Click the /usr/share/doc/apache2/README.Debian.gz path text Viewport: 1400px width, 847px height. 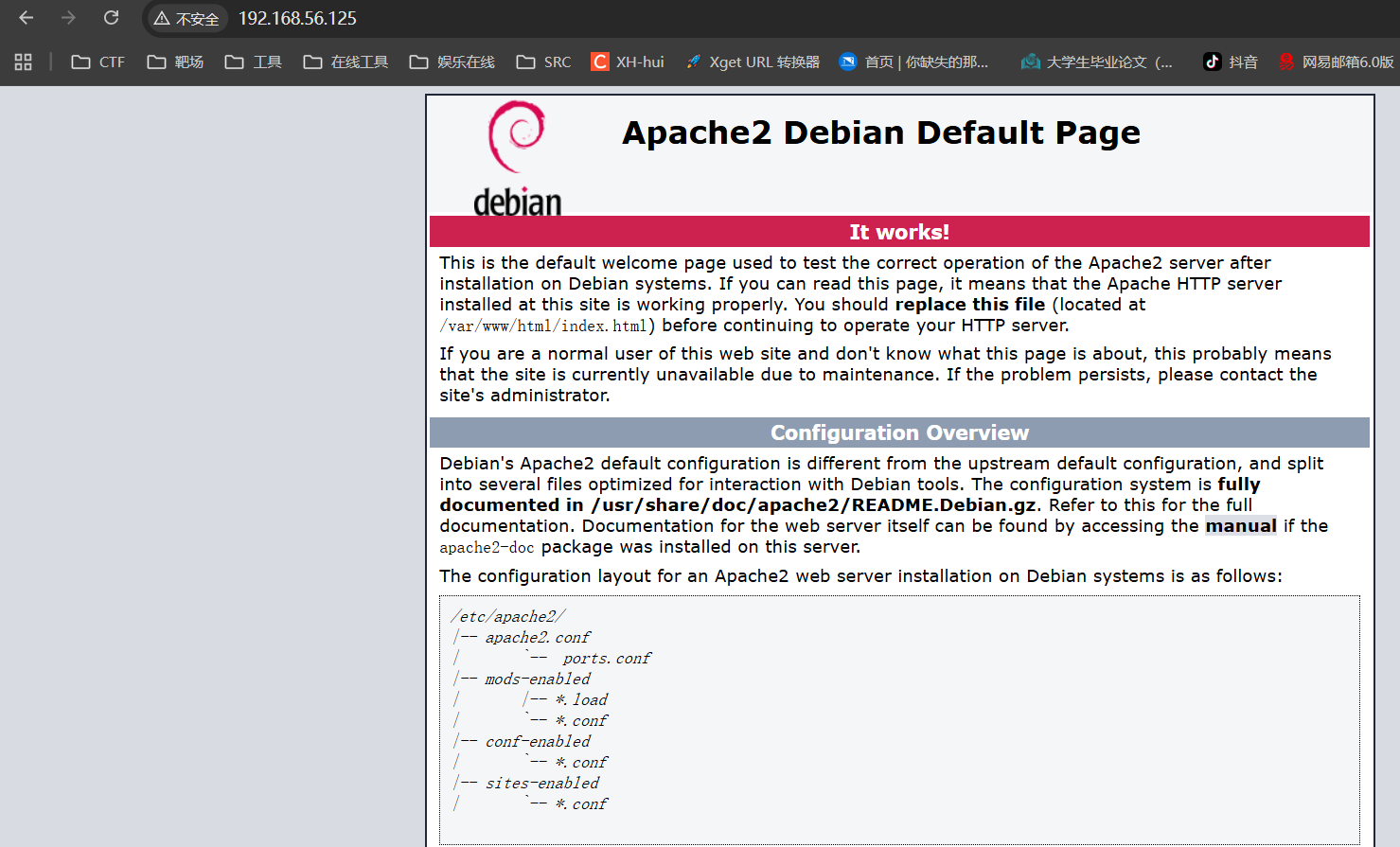point(813,505)
